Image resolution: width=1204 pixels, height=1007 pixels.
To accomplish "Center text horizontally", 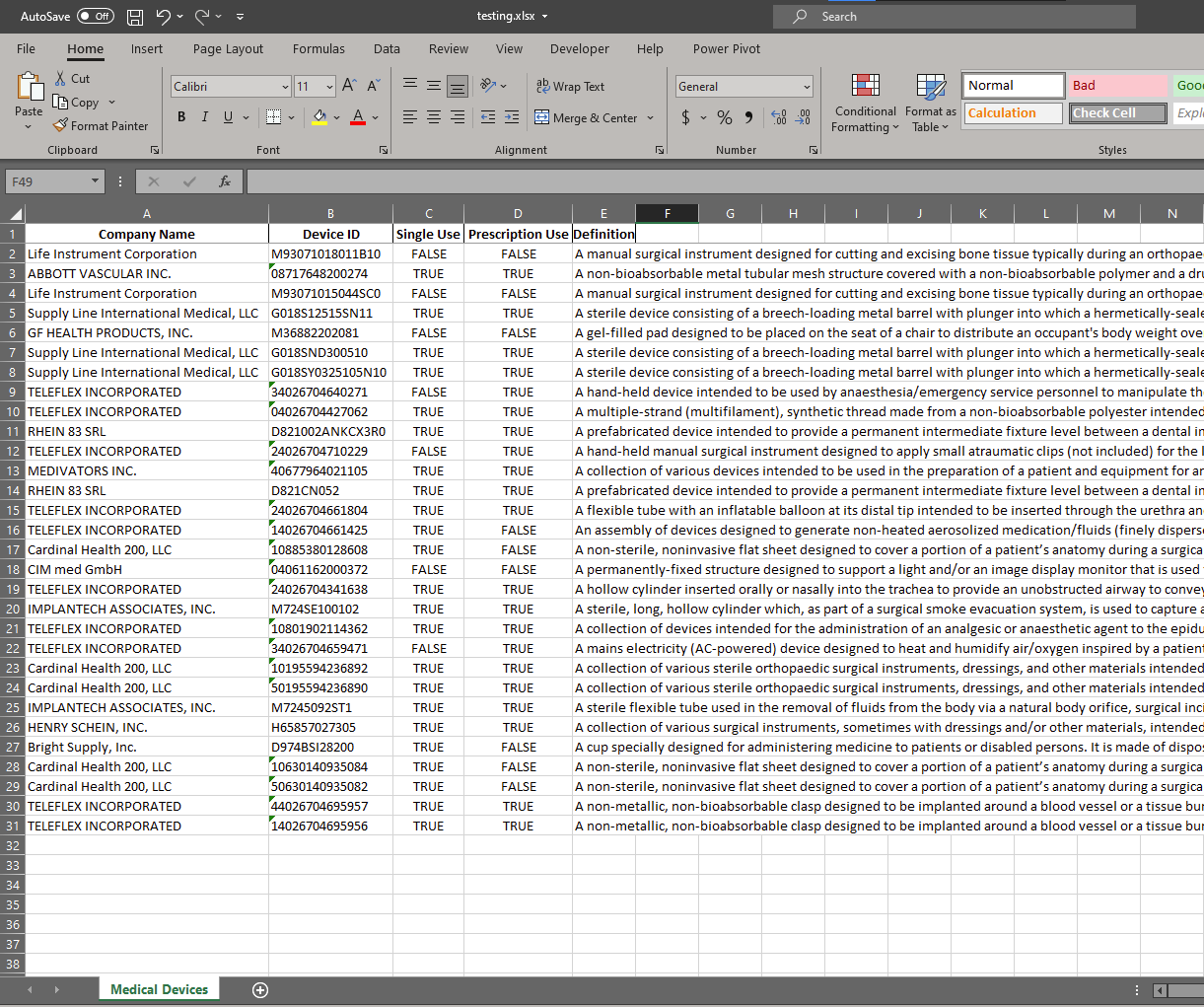I will tap(434, 117).
